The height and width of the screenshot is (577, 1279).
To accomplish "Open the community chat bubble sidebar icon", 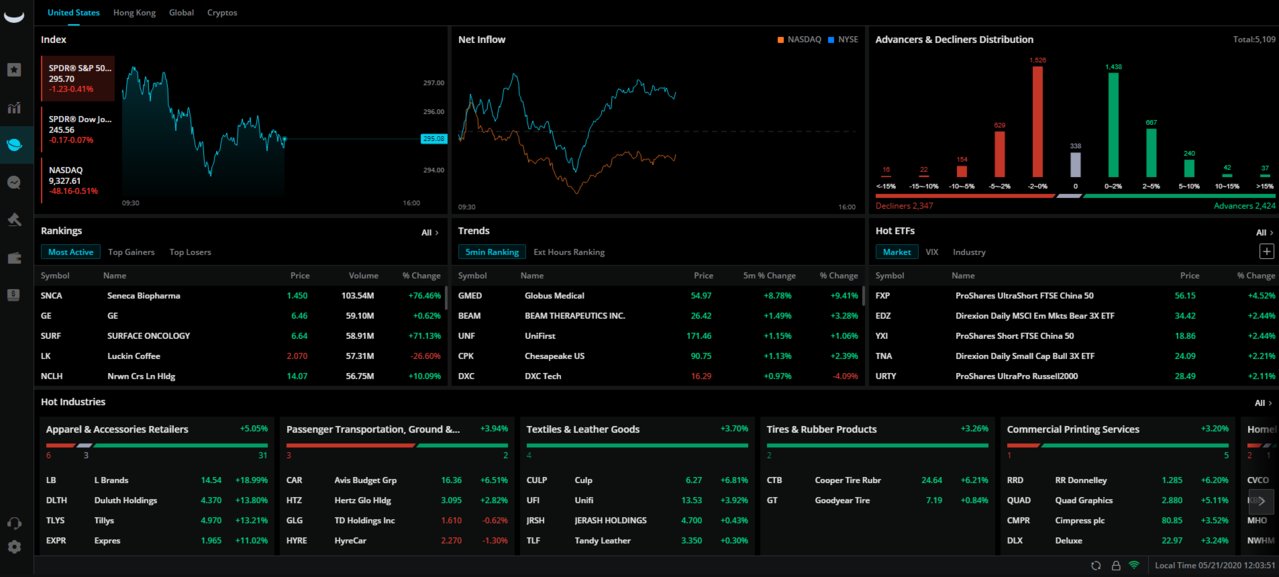I will click(x=14, y=183).
